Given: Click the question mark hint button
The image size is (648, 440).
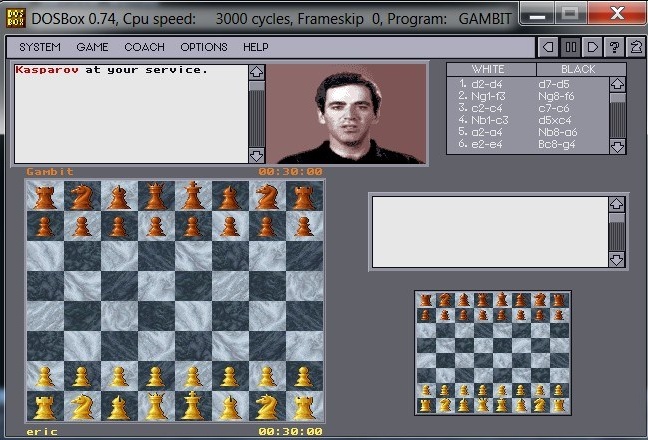Looking at the screenshot, I should pyautogui.click(x=614, y=47).
